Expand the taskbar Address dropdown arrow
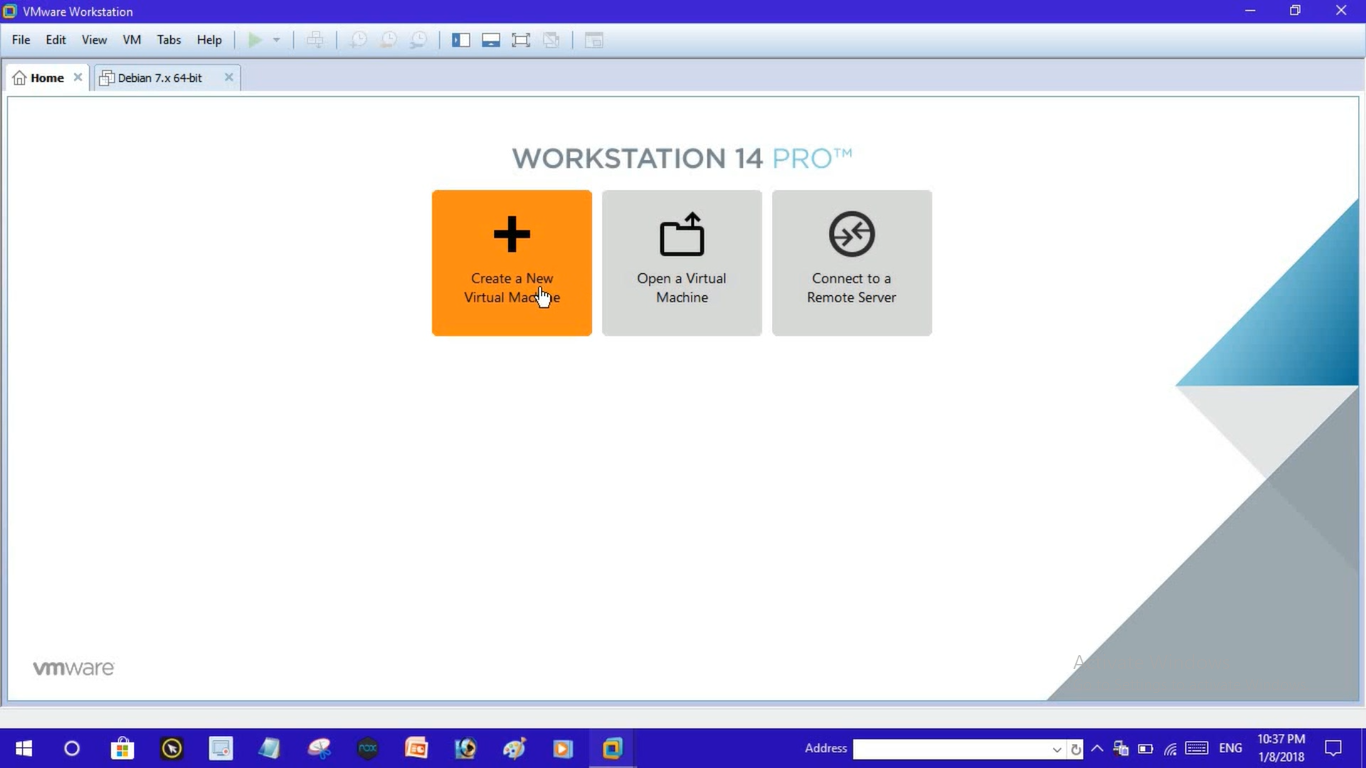This screenshot has height=768, width=1366. (1057, 749)
